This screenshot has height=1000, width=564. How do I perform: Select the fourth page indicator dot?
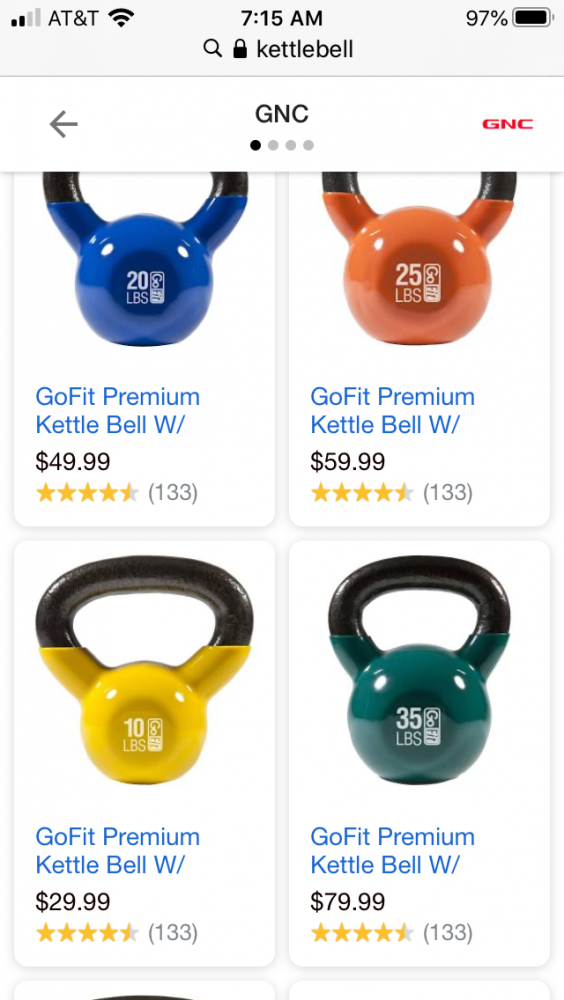(308, 145)
